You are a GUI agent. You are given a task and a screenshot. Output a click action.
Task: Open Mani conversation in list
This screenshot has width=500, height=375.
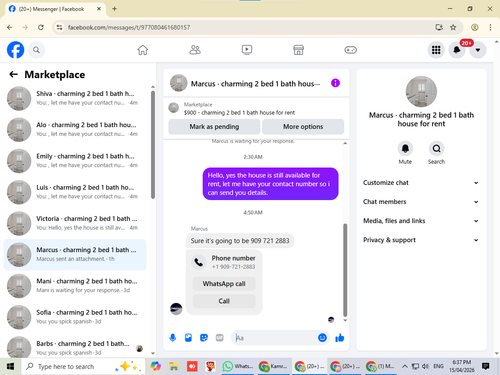(x=75, y=286)
